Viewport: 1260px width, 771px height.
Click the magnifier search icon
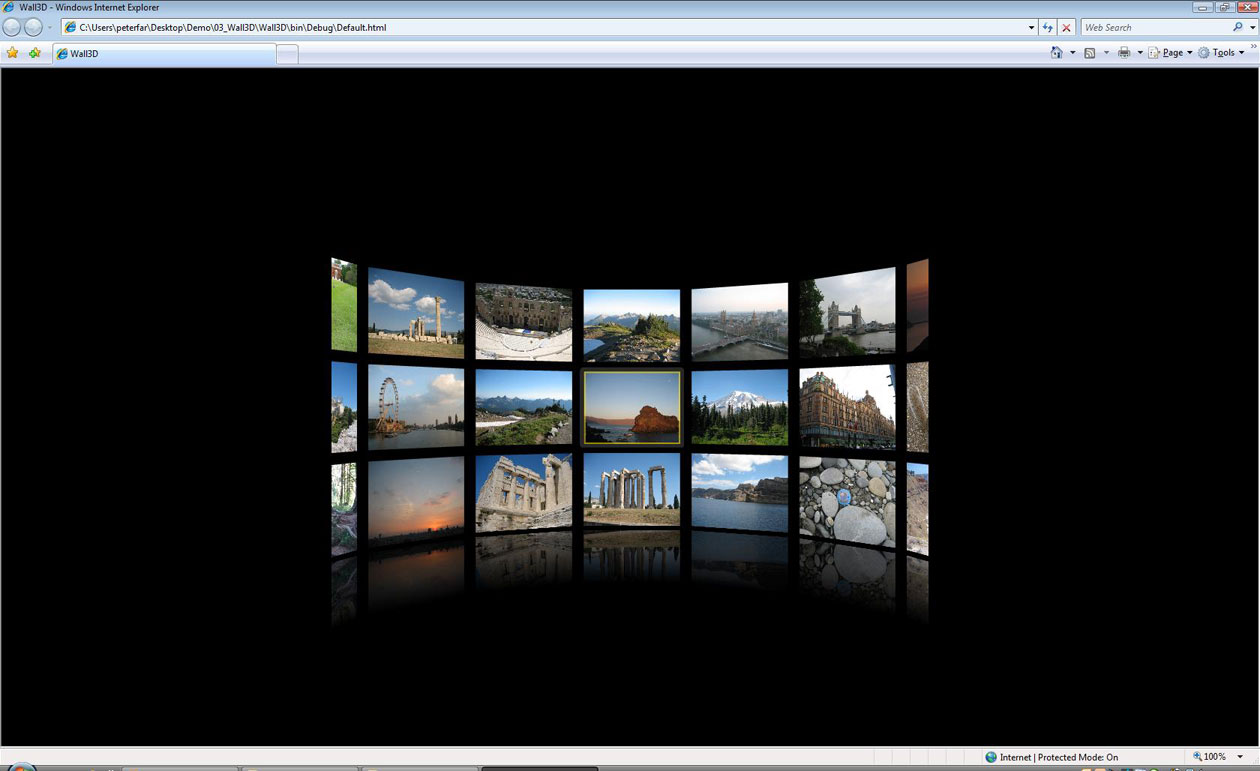pos(1237,28)
